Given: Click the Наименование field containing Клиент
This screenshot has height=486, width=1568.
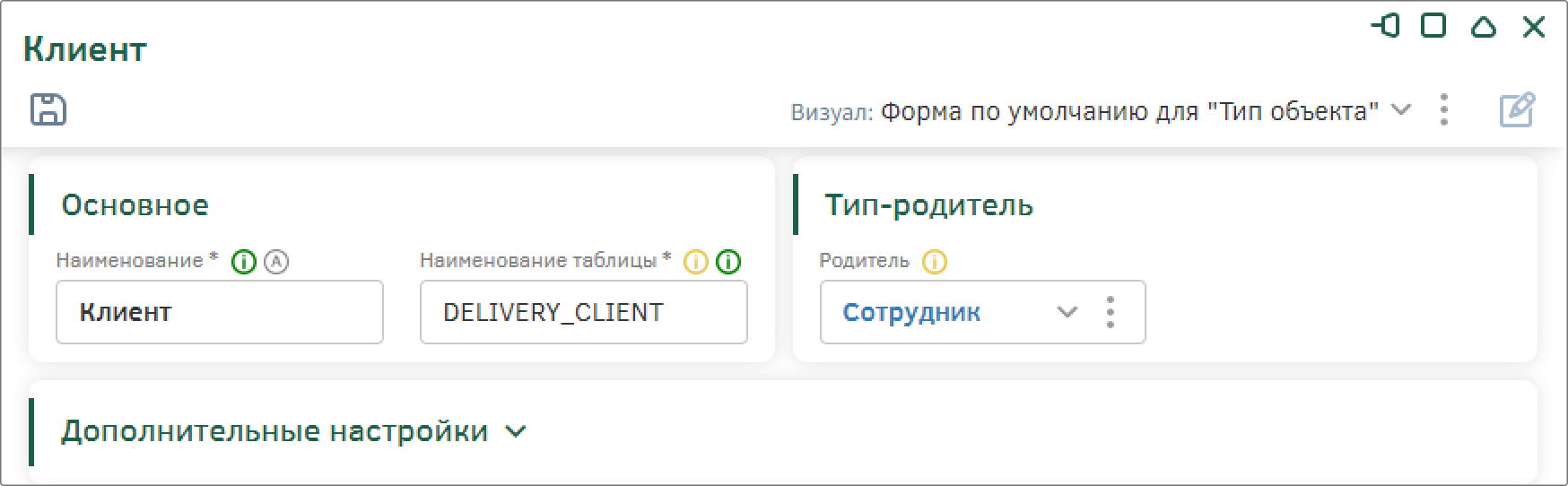Looking at the screenshot, I should coord(220,312).
